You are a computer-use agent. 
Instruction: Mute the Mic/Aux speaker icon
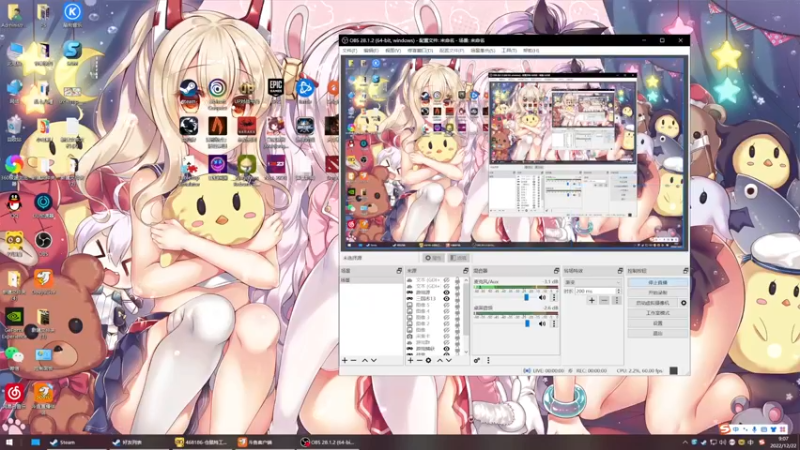coord(543,297)
